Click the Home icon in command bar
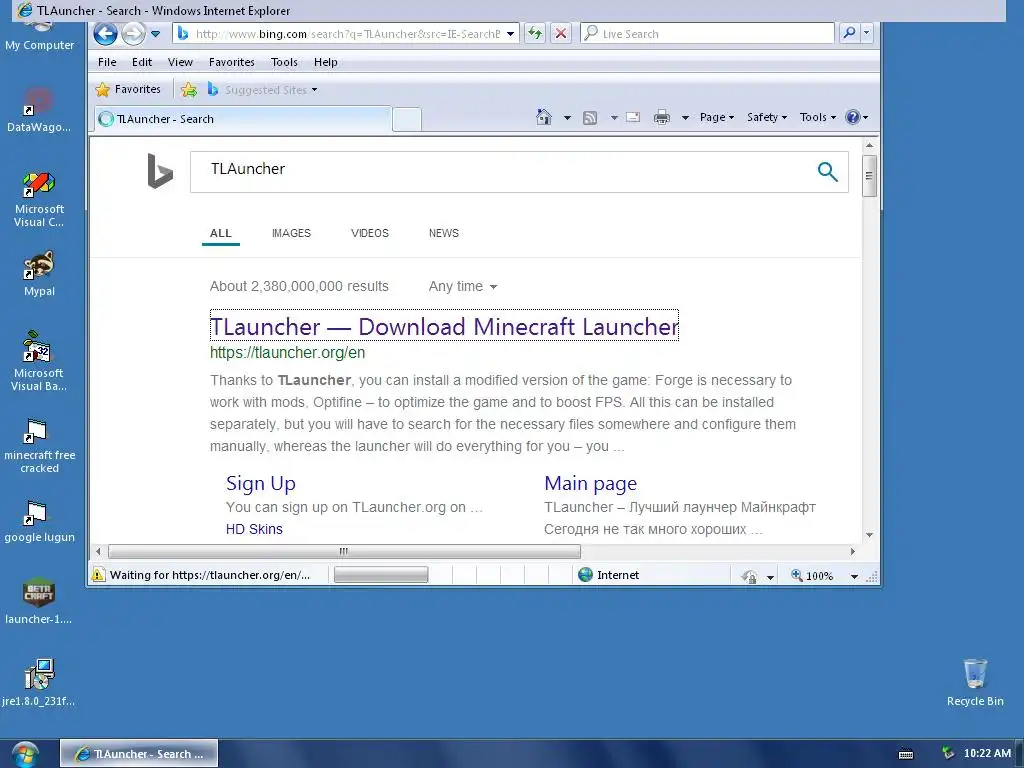This screenshot has height=768, width=1024. point(543,117)
